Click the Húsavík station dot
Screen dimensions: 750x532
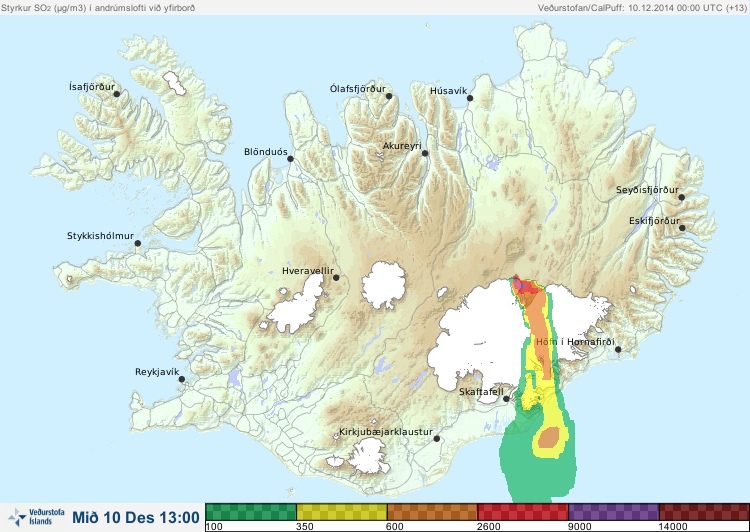(470, 98)
